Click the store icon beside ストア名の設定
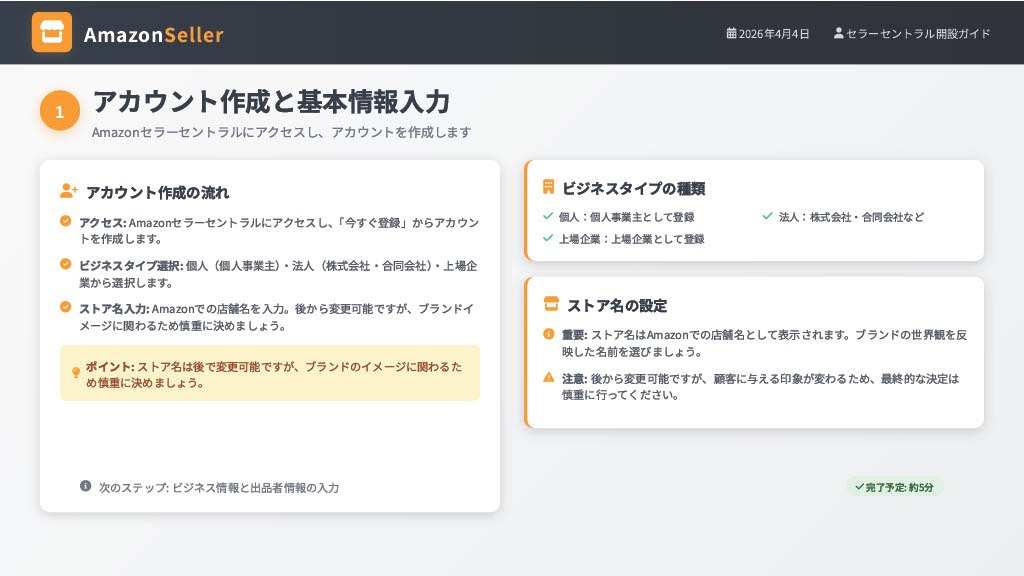The height and width of the screenshot is (576, 1024). point(550,304)
